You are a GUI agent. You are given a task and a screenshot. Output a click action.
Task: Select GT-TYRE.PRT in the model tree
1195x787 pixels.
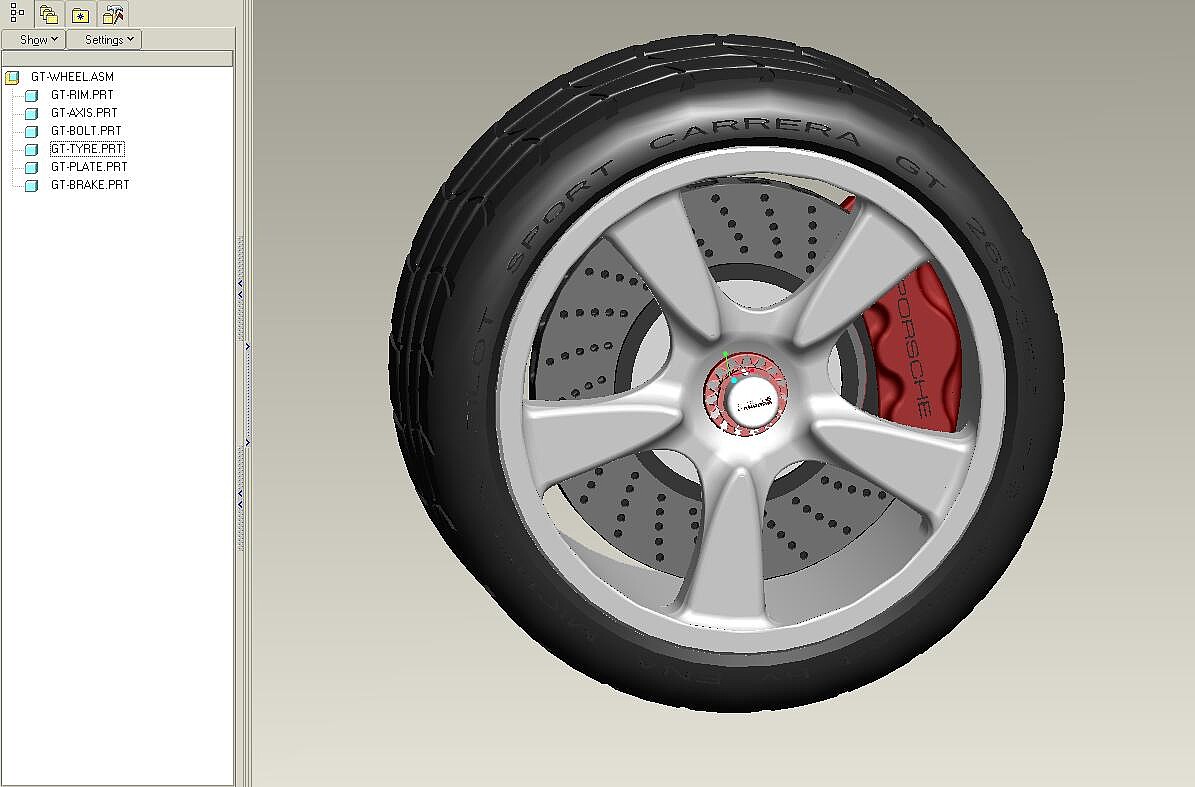[88, 149]
